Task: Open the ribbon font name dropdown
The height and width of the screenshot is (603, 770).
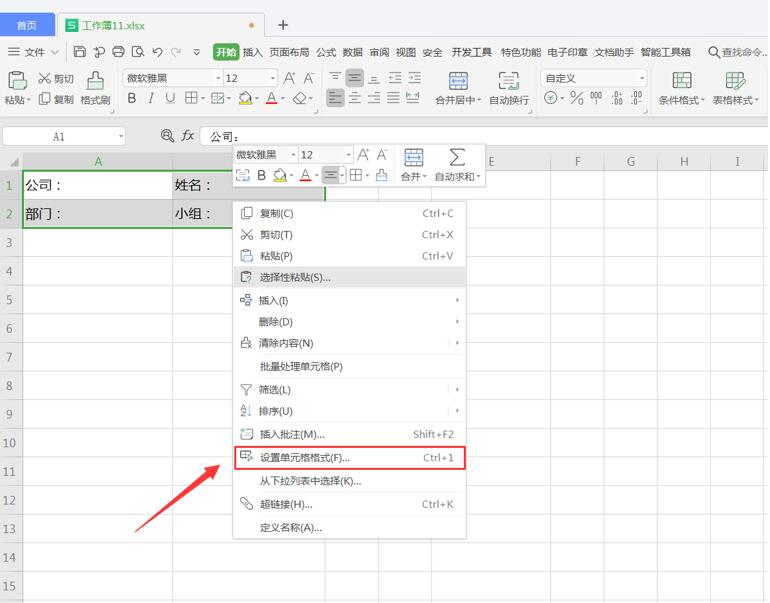Action: point(218,78)
